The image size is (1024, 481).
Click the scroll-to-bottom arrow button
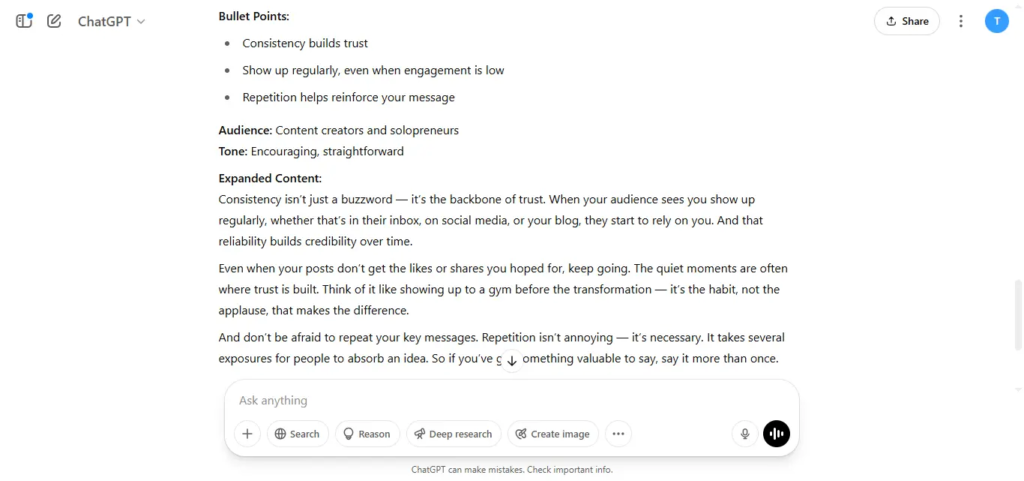pos(512,360)
